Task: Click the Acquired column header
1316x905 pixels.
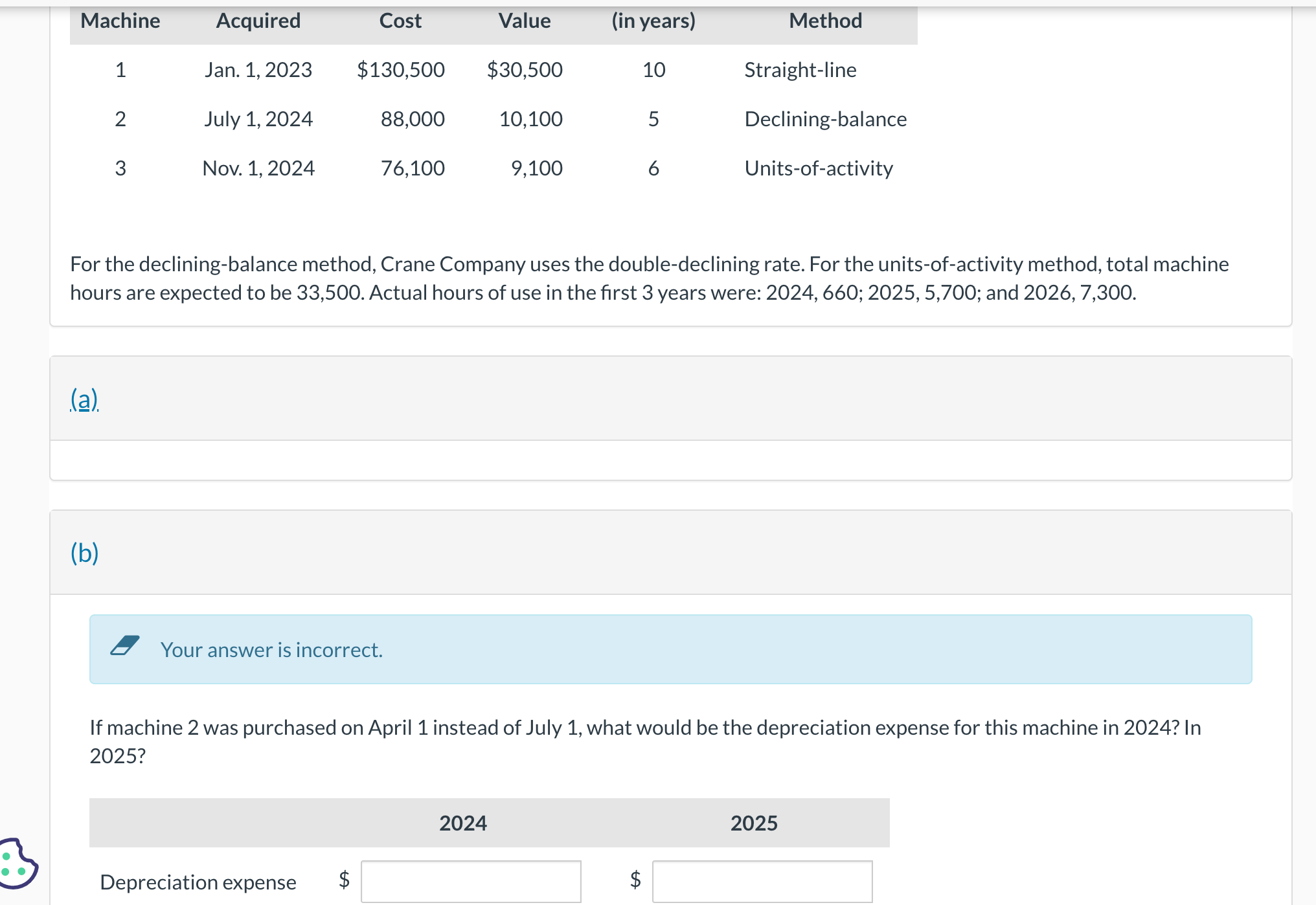Action: (258, 21)
